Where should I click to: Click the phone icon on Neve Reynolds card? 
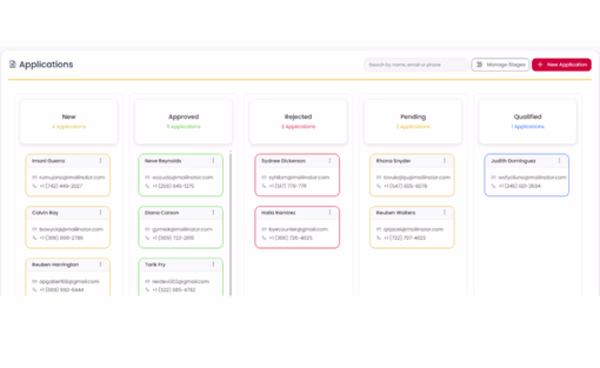click(147, 186)
